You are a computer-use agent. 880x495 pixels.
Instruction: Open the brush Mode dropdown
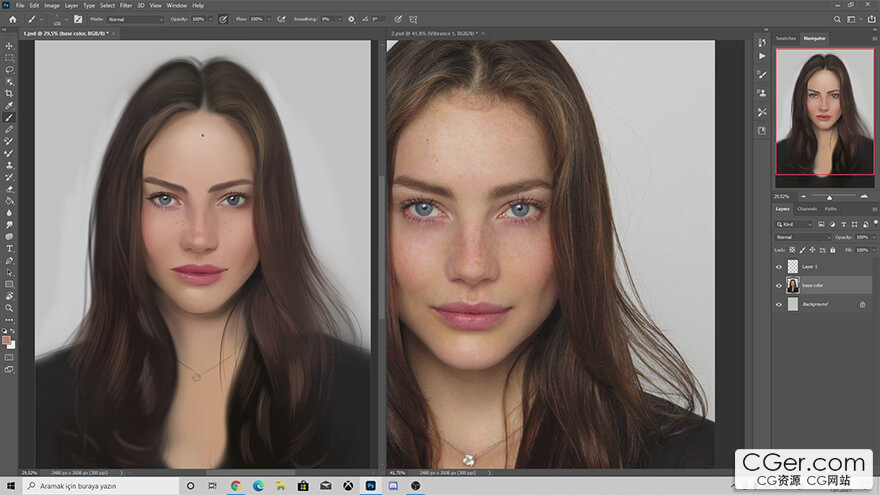[135, 19]
